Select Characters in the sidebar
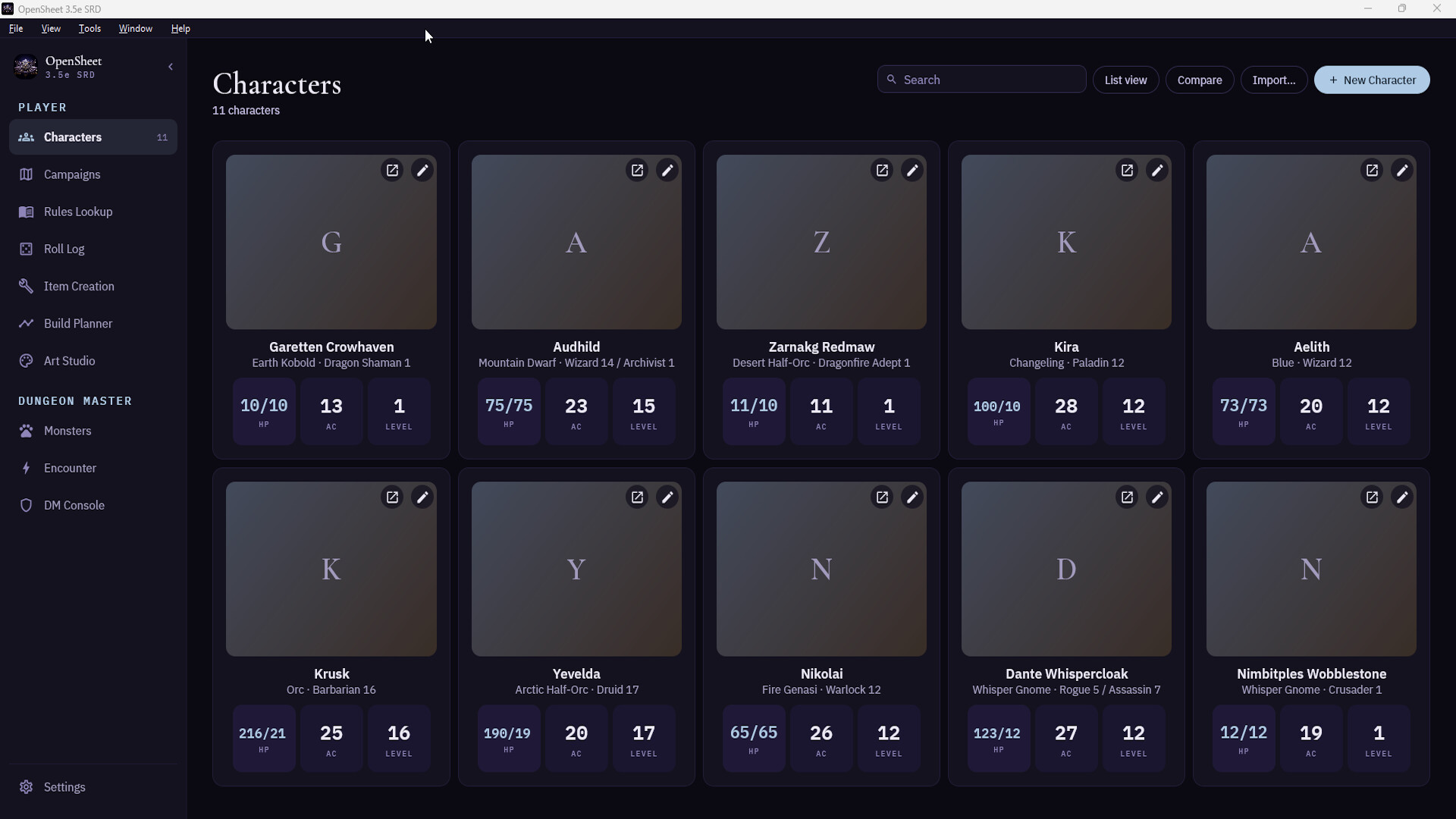Image resolution: width=1456 pixels, height=819 pixels. (93, 137)
